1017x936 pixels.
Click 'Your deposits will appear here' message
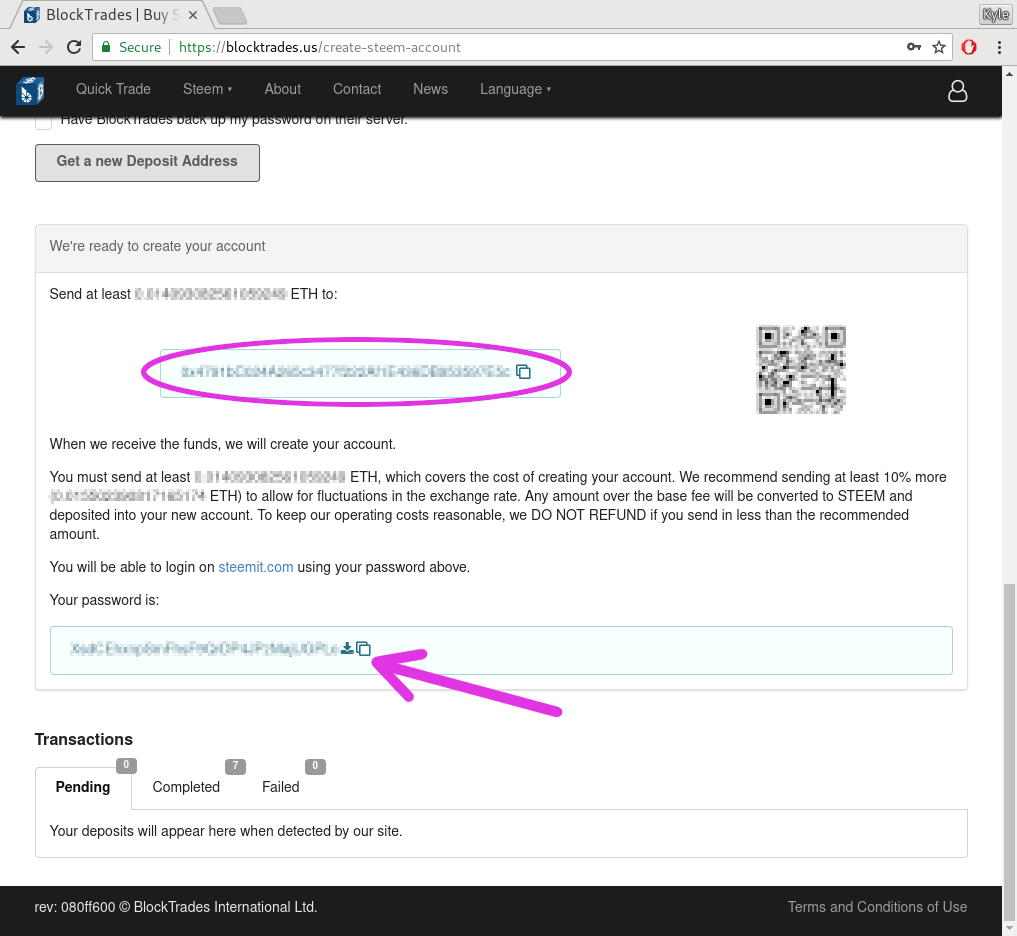click(226, 831)
